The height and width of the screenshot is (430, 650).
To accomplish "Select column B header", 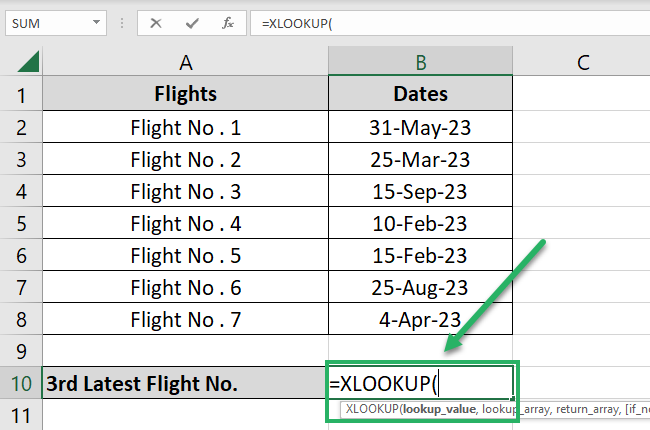I will [421, 63].
